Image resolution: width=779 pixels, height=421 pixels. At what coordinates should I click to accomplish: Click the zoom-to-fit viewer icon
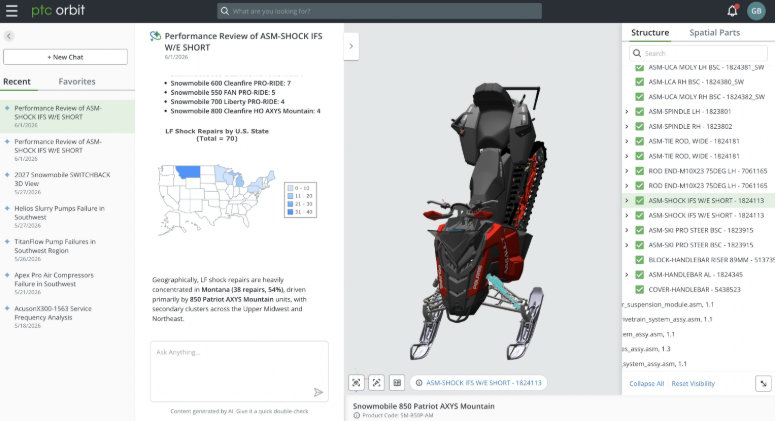click(356, 383)
